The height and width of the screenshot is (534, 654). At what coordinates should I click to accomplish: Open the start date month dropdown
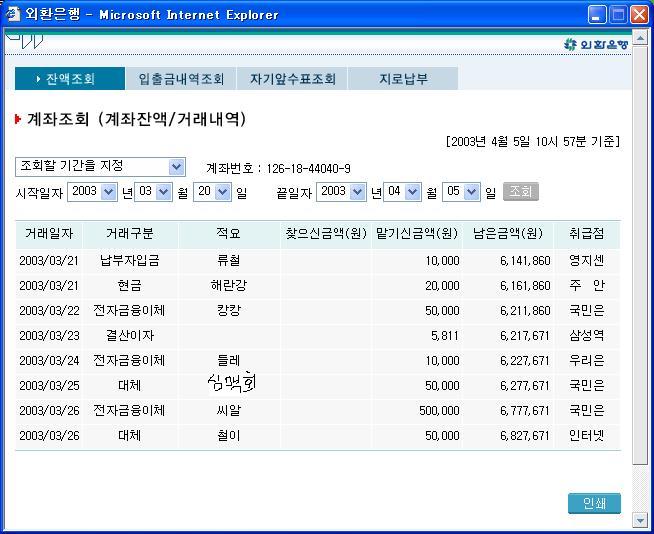(x=165, y=191)
